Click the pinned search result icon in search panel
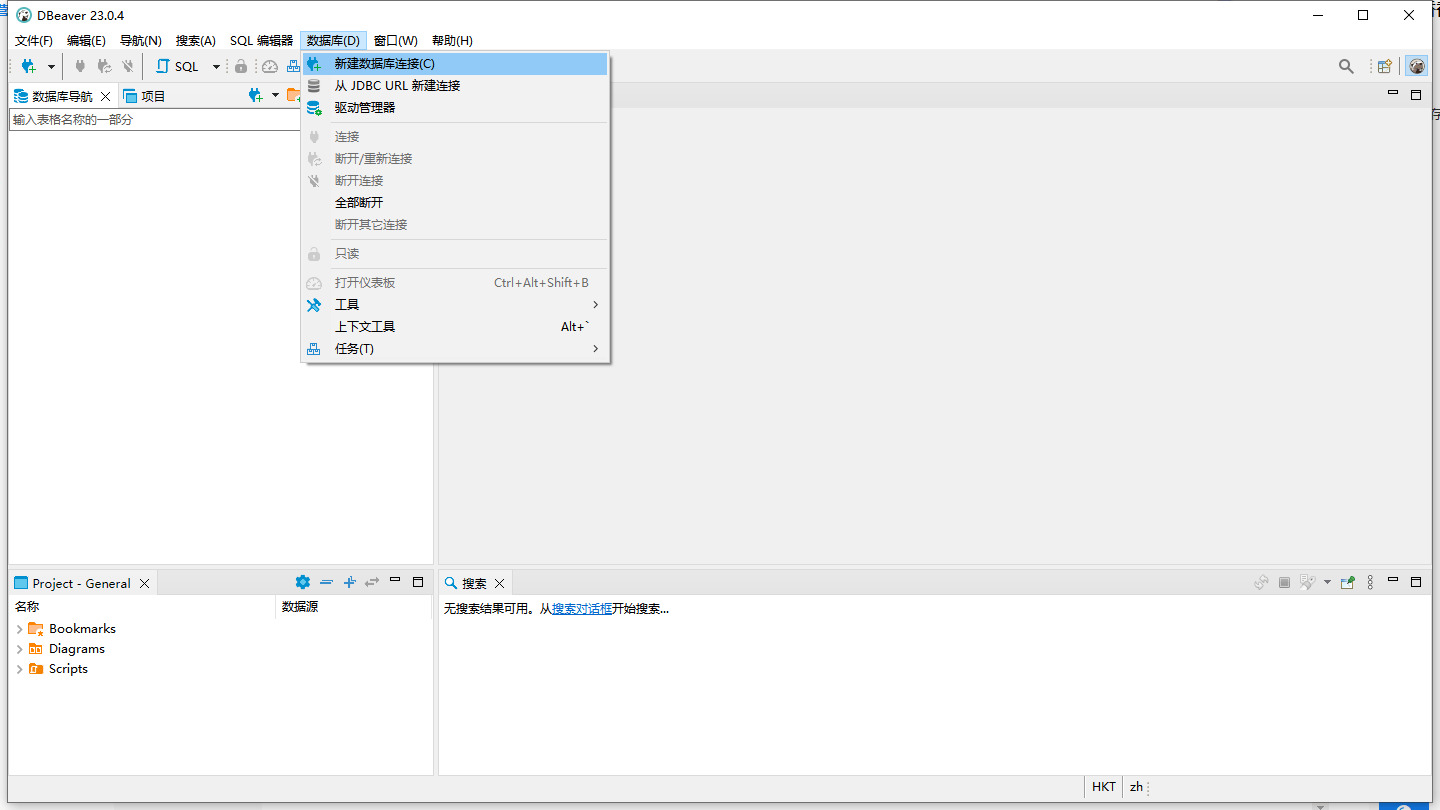This screenshot has height=810, width=1440. [1348, 582]
